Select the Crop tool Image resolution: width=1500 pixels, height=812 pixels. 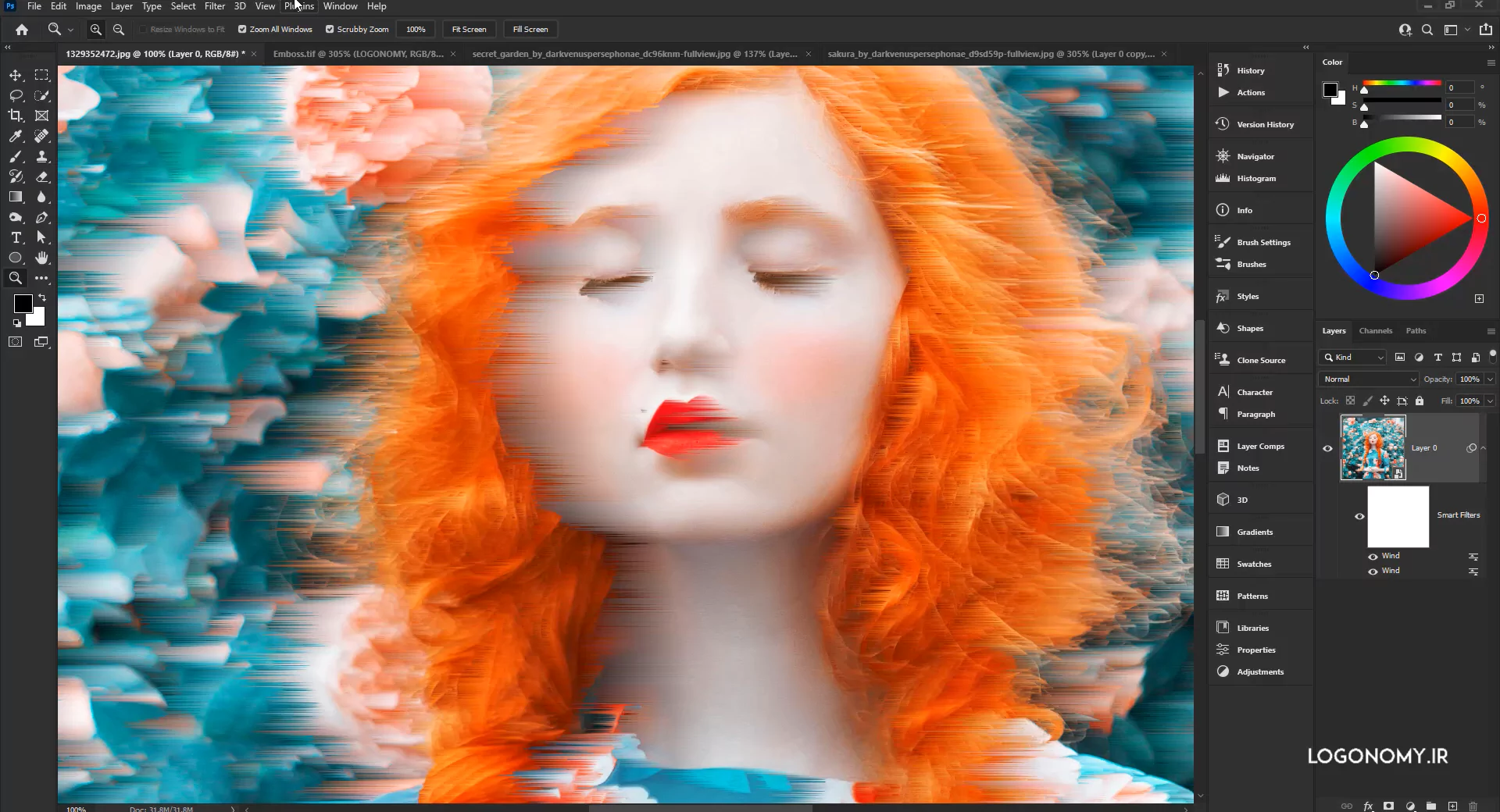[16, 116]
